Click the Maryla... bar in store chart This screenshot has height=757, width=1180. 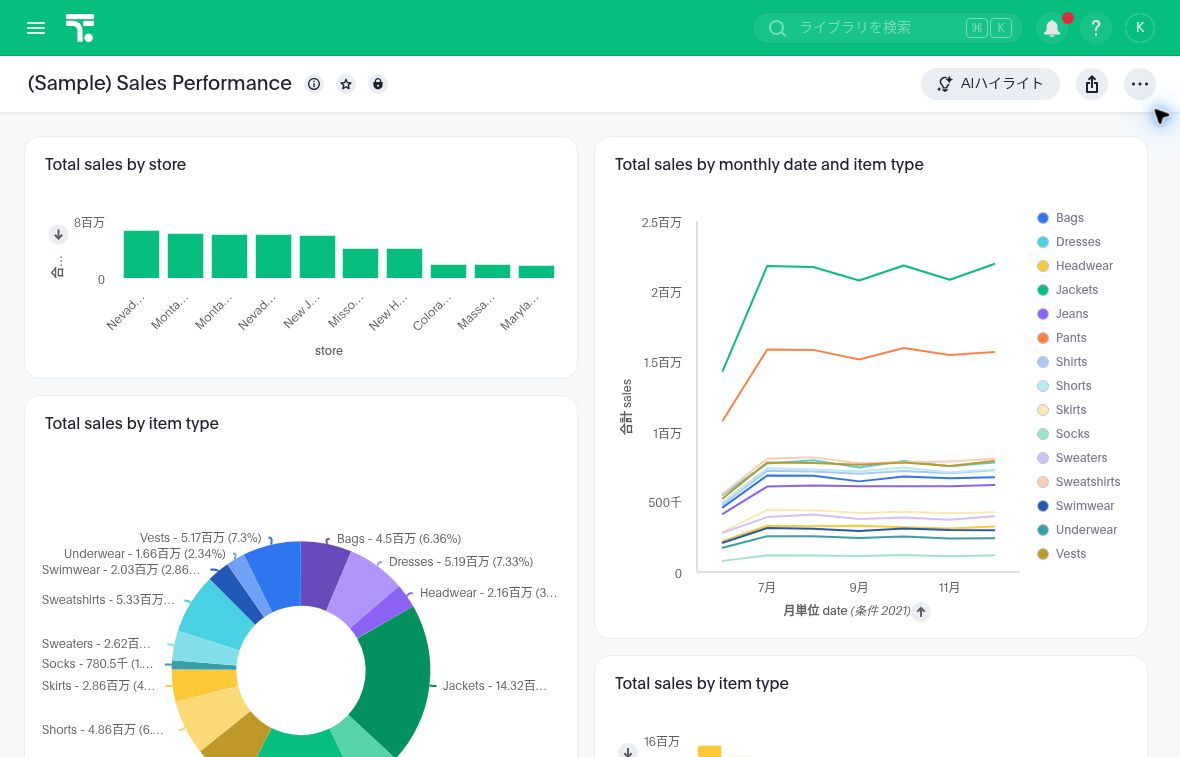point(537,272)
